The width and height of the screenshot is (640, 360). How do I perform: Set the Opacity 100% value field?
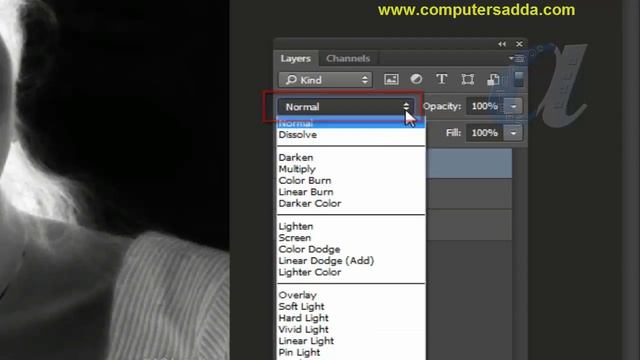click(x=485, y=107)
